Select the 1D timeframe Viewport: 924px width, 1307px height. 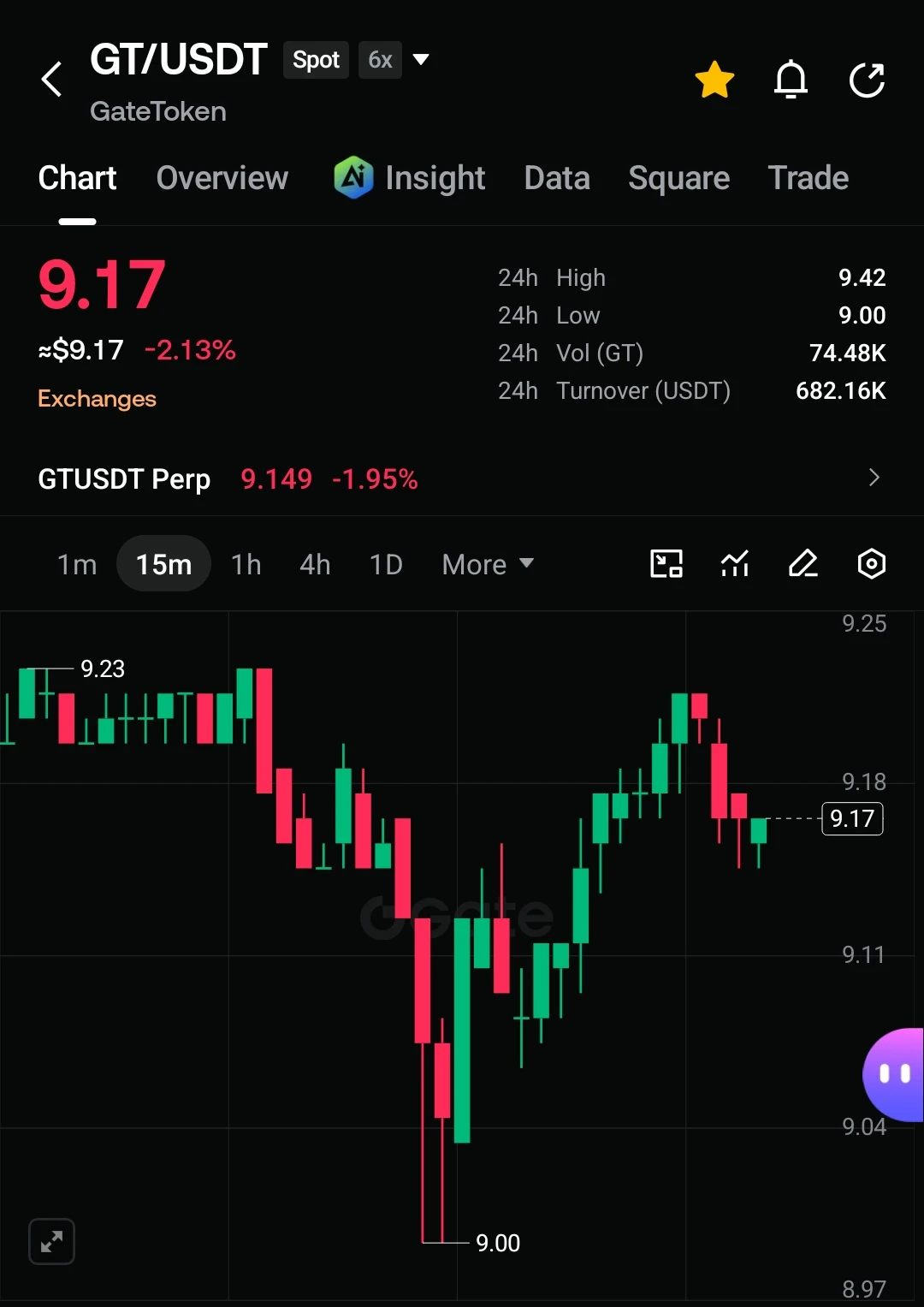[x=386, y=564]
